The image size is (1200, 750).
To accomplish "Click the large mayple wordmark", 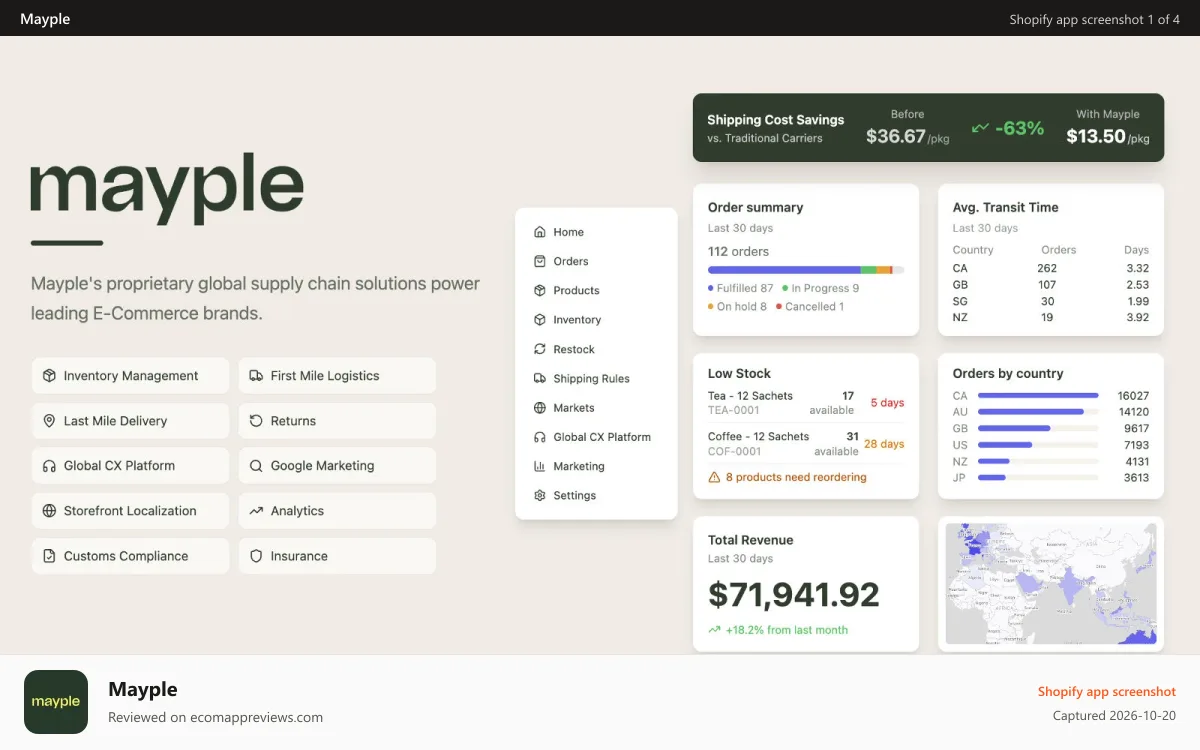I will click(167, 189).
